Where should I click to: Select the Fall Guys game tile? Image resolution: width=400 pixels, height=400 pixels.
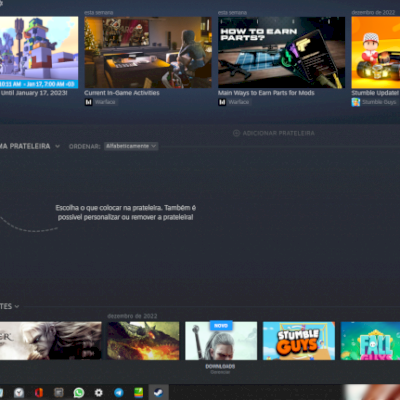370,341
